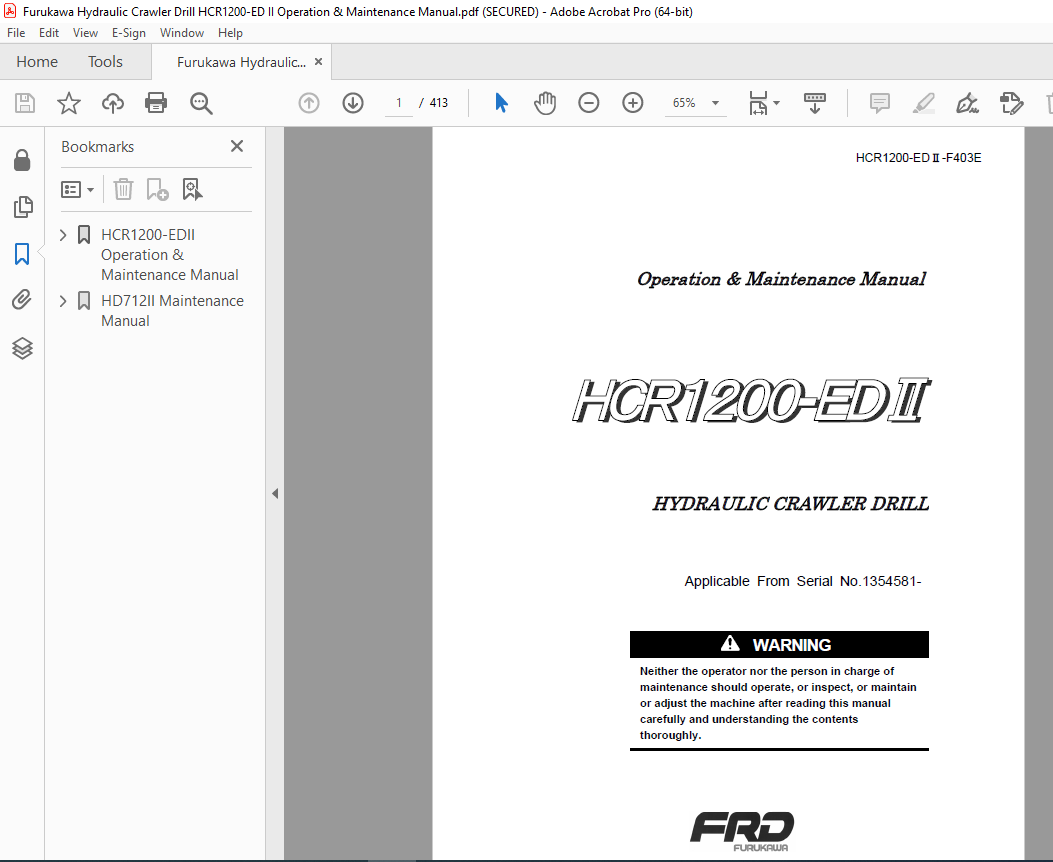Show Page Thumbnails panel
The image size is (1053, 862).
point(22,207)
